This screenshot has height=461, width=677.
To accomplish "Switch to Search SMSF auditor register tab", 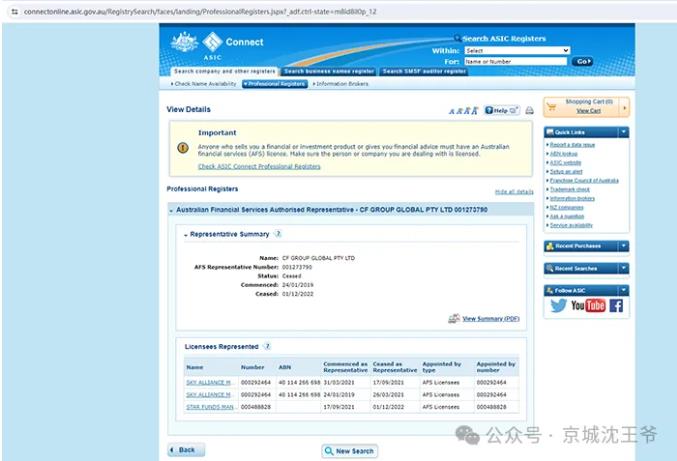I will click(x=424, y=72).
